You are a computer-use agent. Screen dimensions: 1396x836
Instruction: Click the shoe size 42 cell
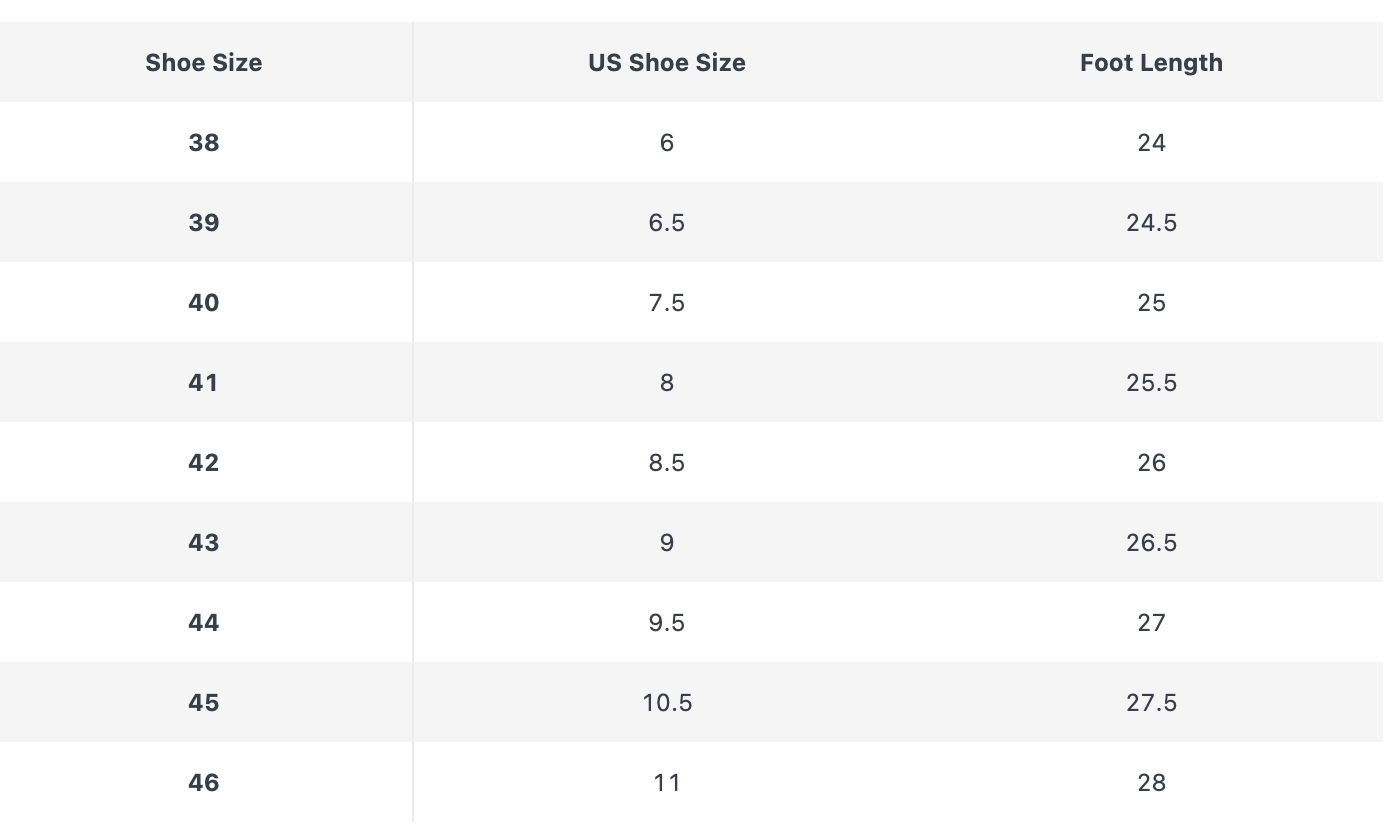pos(204,462)
